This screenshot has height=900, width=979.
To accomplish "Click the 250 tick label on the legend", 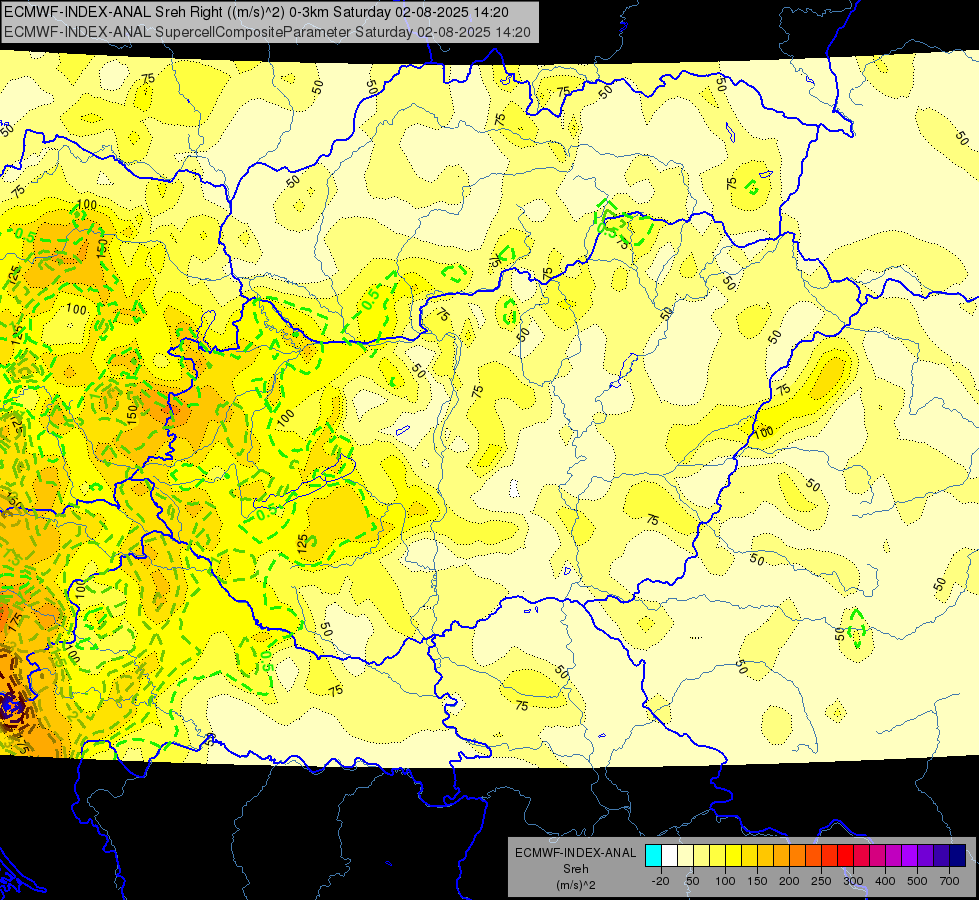I will tap(821, 881).
